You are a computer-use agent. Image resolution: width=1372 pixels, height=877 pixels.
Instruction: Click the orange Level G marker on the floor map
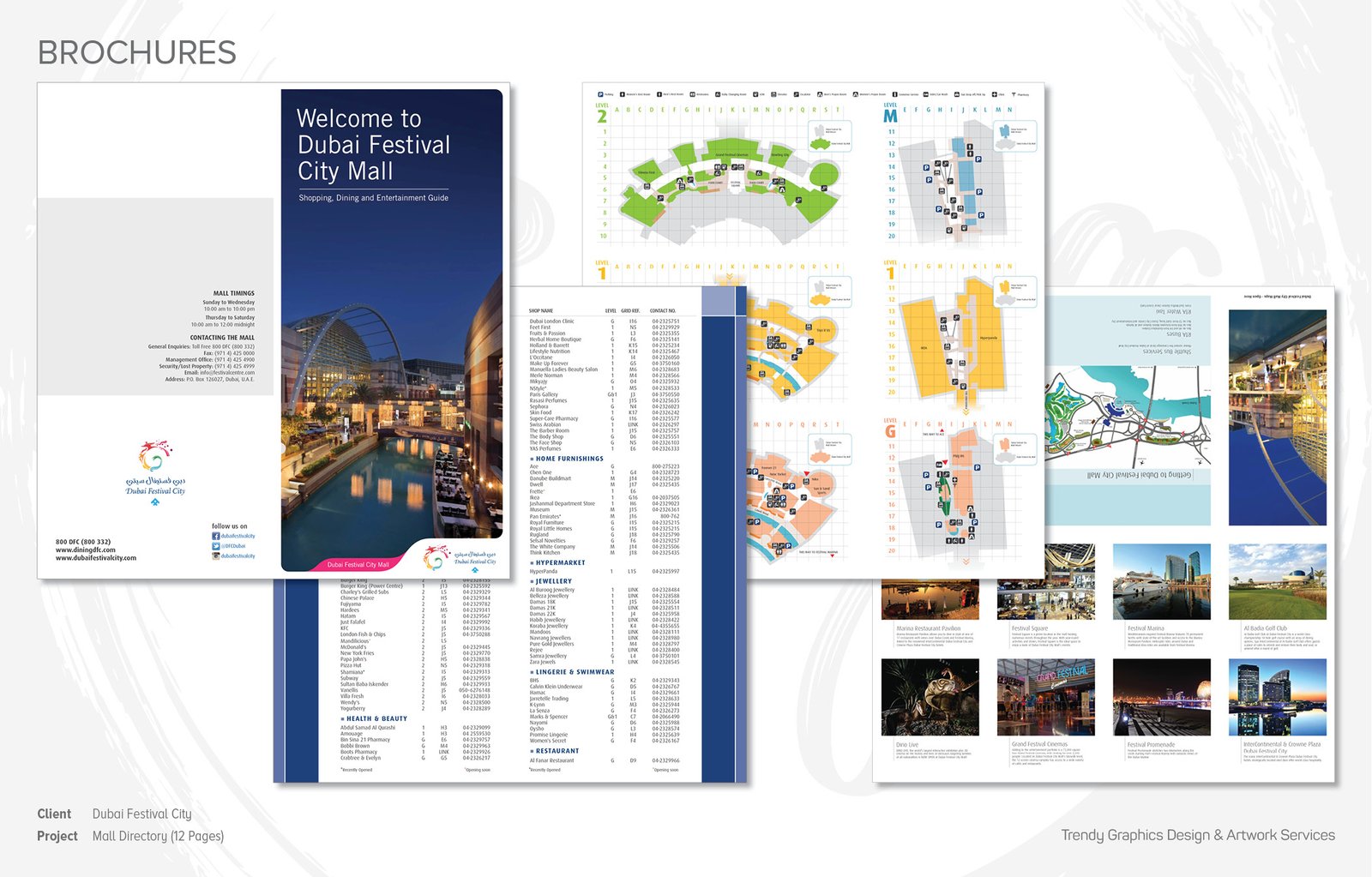click(x=890, y=429)
